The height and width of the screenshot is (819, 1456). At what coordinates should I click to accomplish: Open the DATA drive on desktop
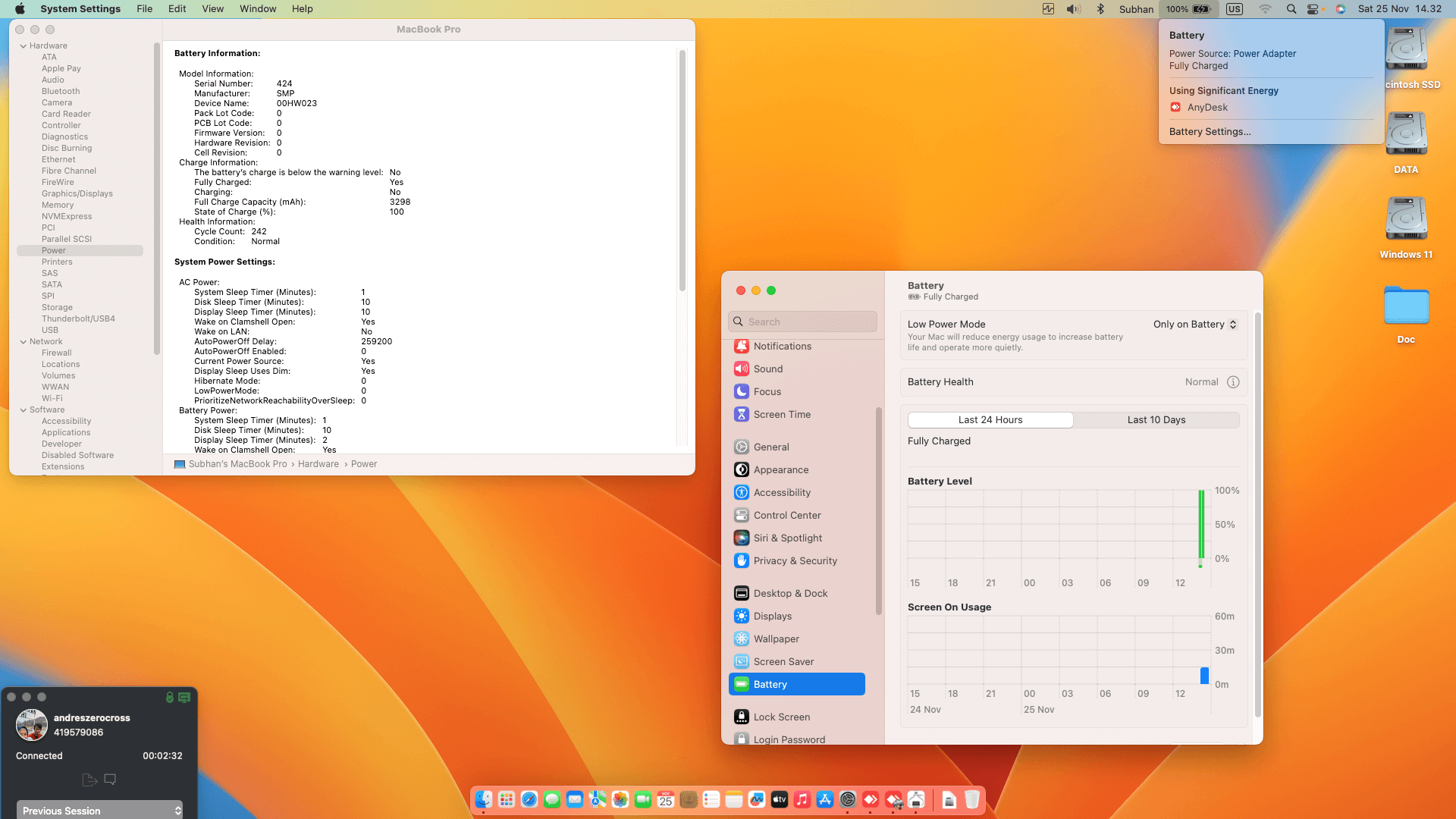click(1406, 143)
